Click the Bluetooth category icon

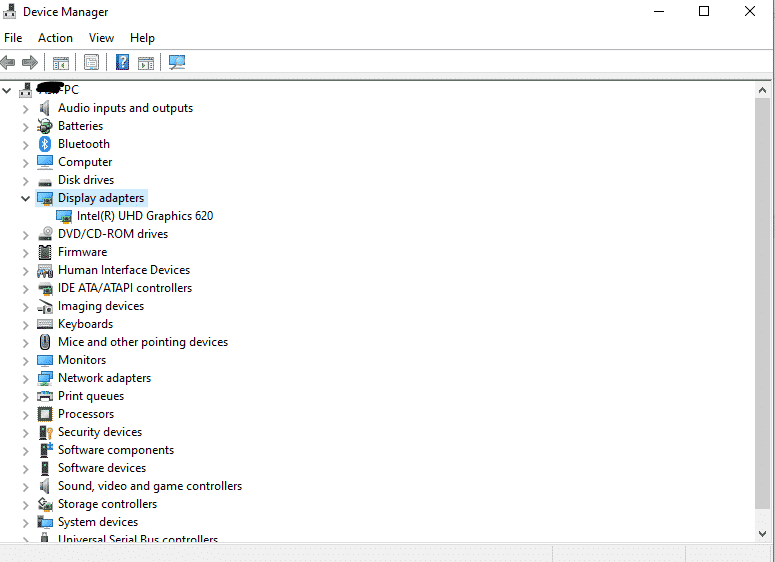tap(45, 144)
